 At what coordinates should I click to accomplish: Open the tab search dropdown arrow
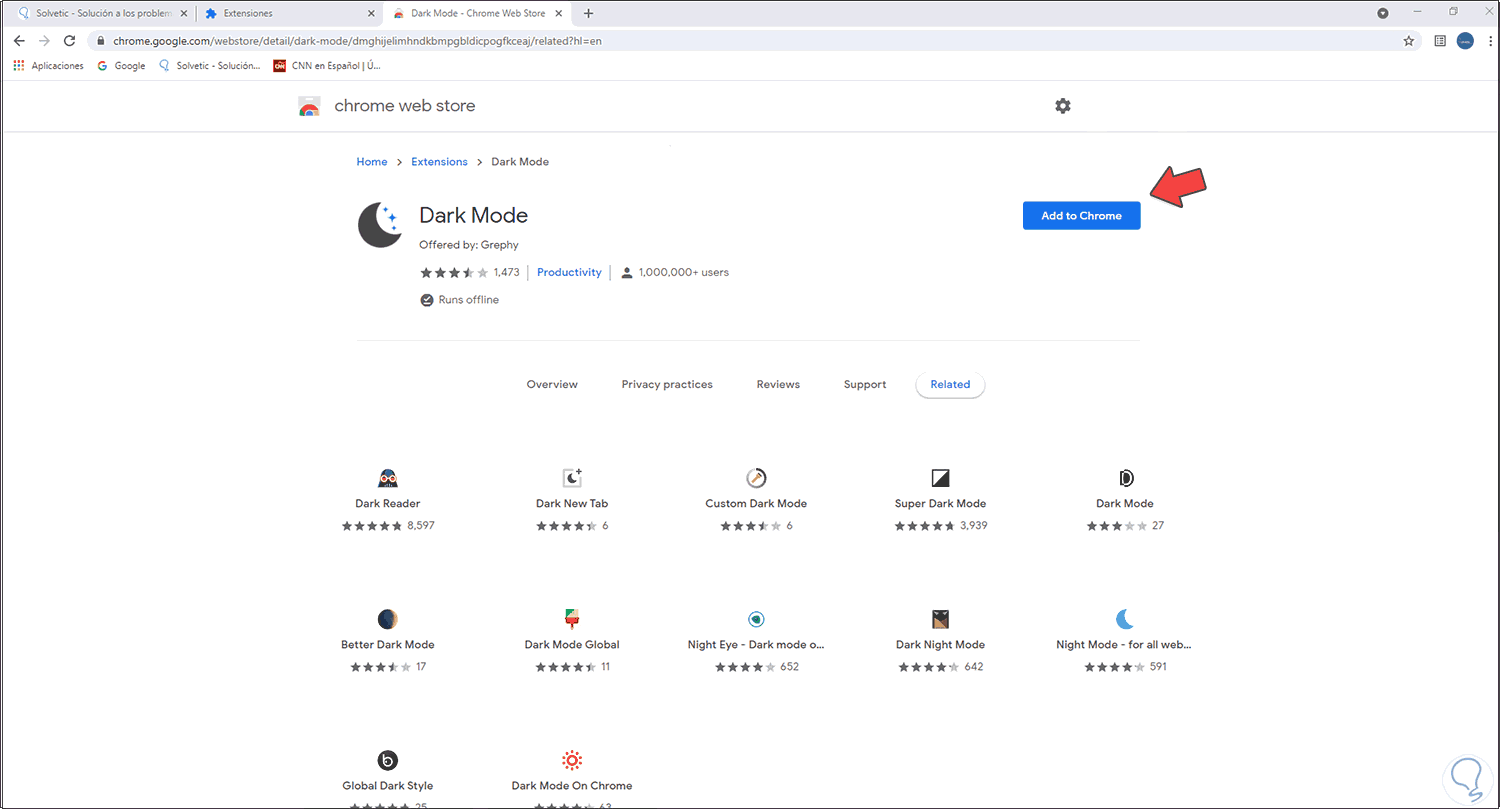tap(1383, 13)
